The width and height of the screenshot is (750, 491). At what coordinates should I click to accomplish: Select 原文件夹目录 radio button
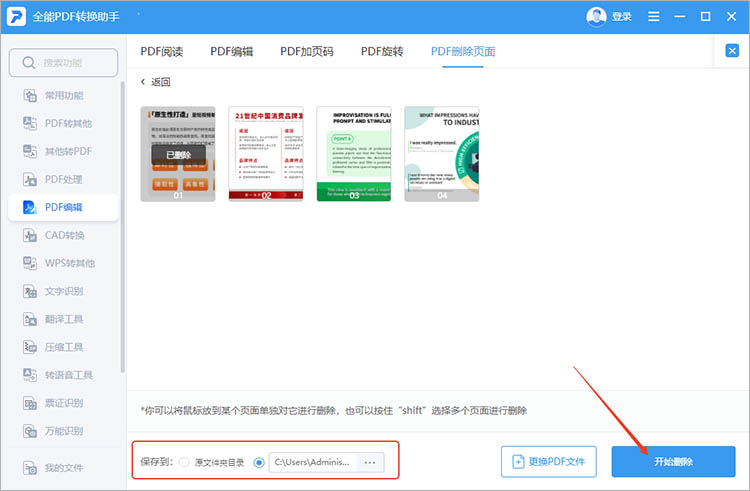[x=184, y=462]
